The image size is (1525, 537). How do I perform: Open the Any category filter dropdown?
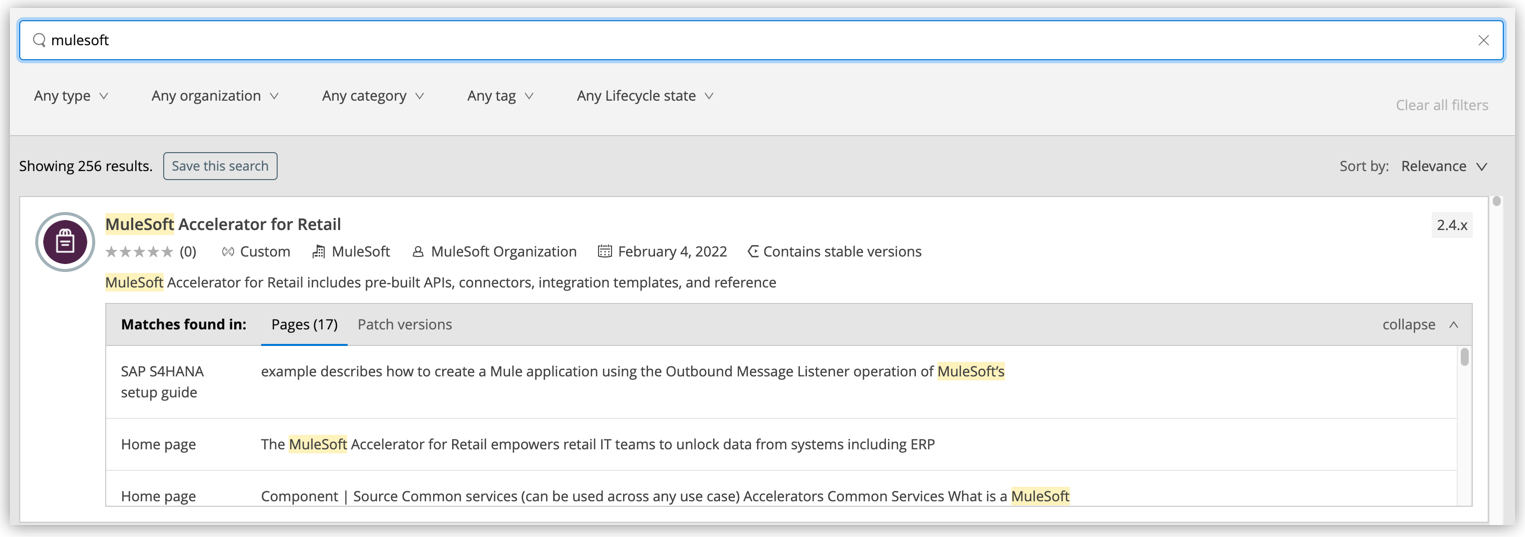373,96
